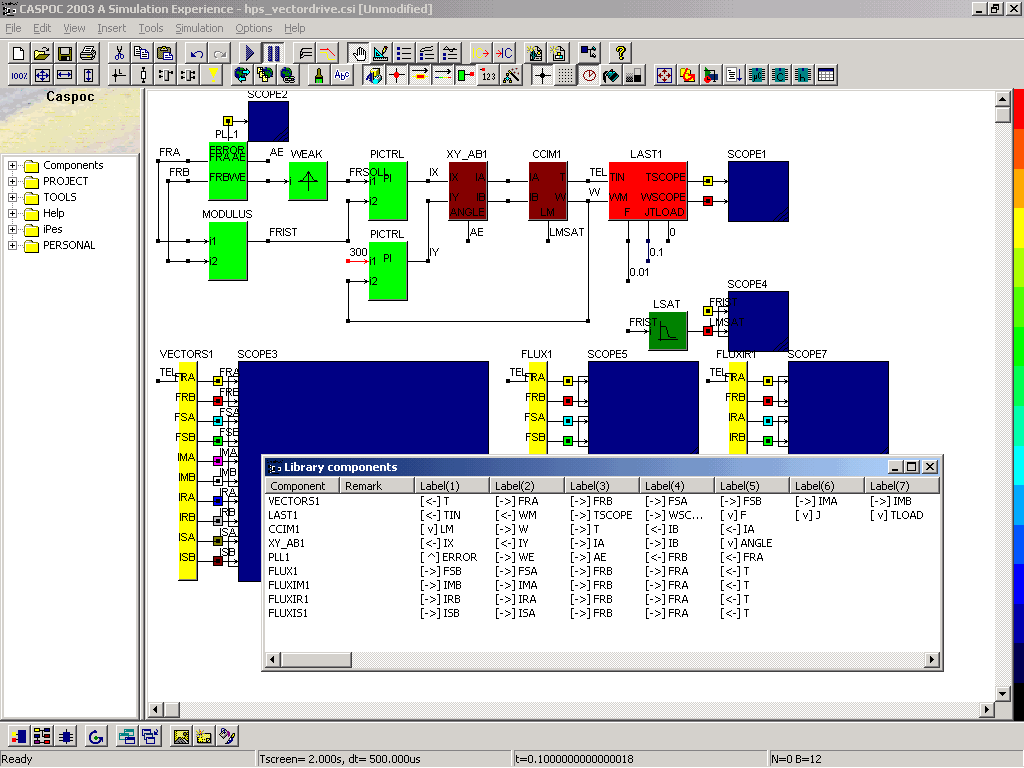
Task: Select the hand pan tool
Action: click(x=358, y=53)
